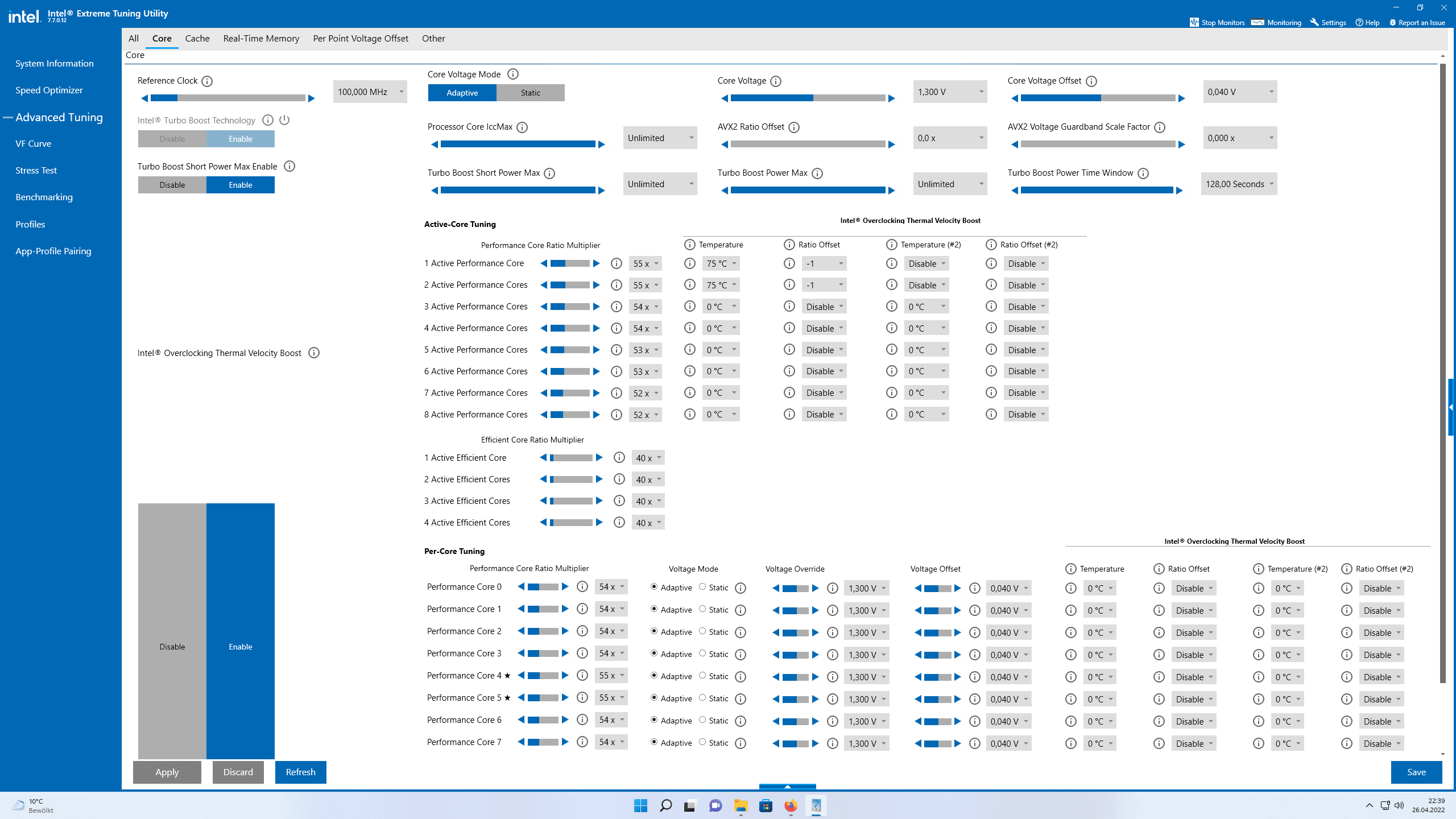This screenshot has height=819, width=1456.
Task: Click Stop Monitors icon in header
Action: pyautogui.click(x=1194, y=22)
